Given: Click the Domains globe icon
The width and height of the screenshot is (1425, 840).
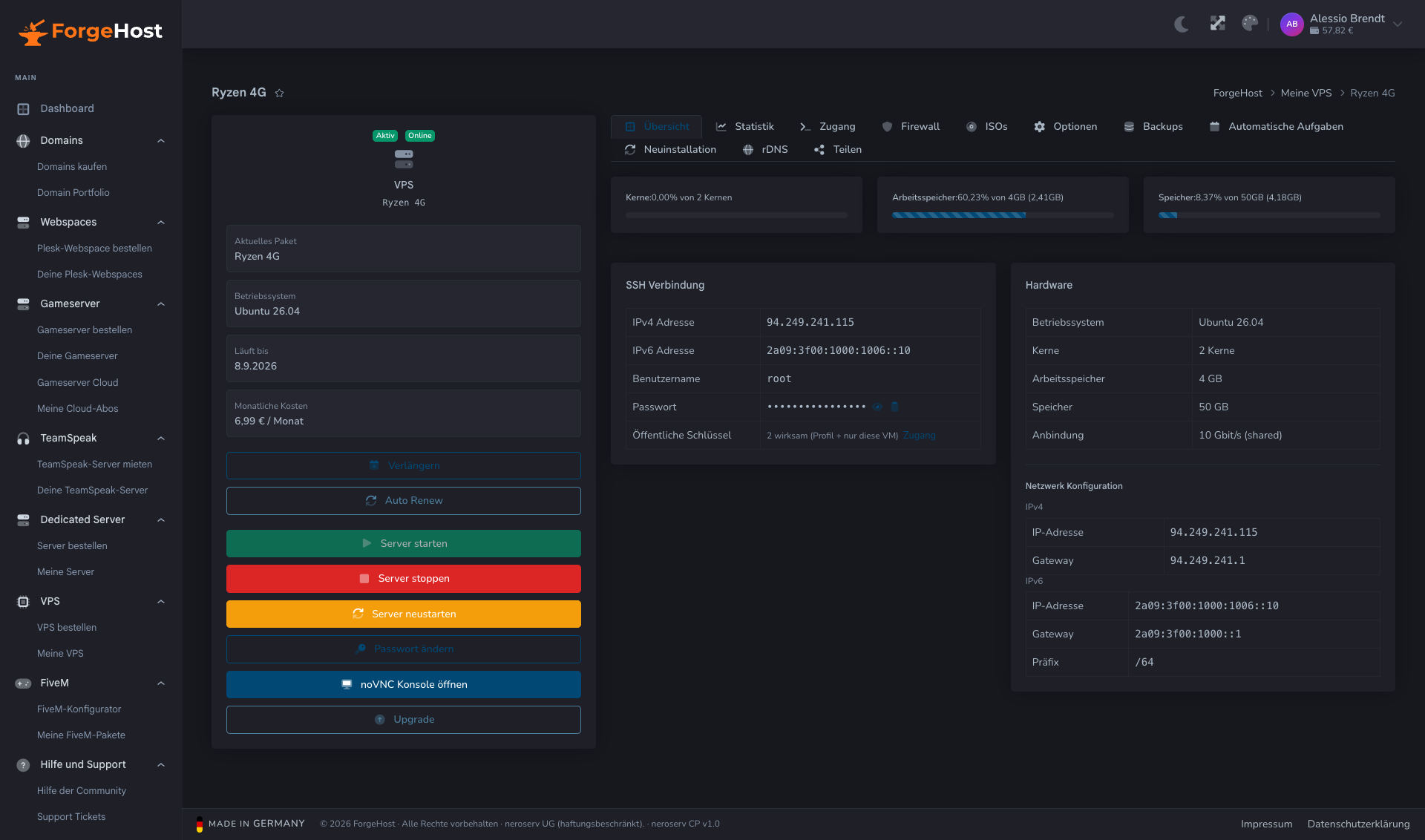Looking at the screenshot, I should tap(23, 141).
